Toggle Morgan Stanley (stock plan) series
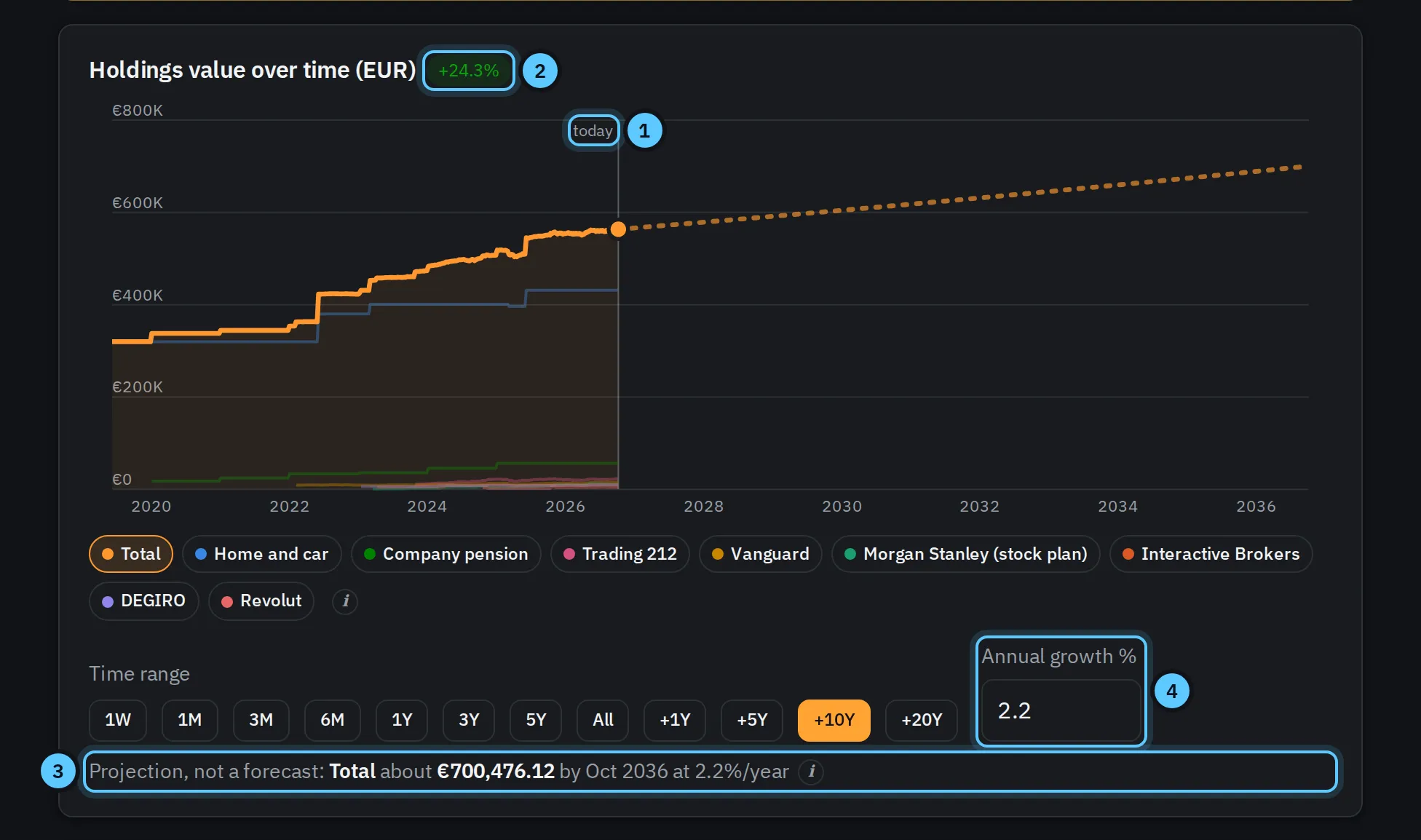 966,554
